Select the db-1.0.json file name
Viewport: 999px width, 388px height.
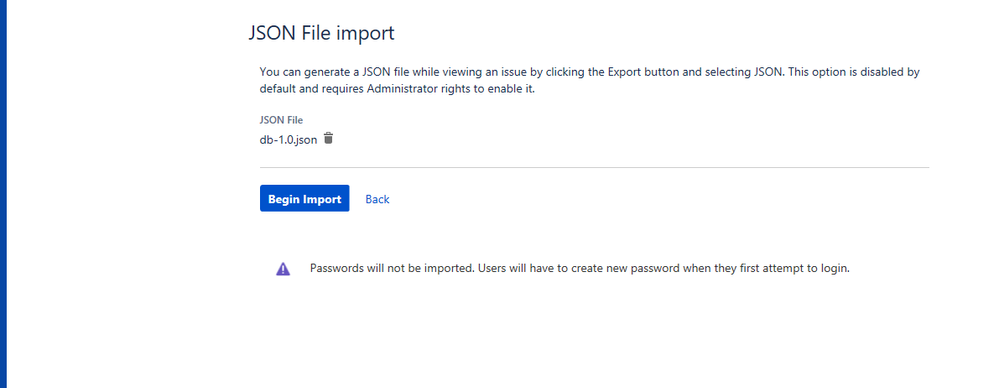(x=288, y=140)
